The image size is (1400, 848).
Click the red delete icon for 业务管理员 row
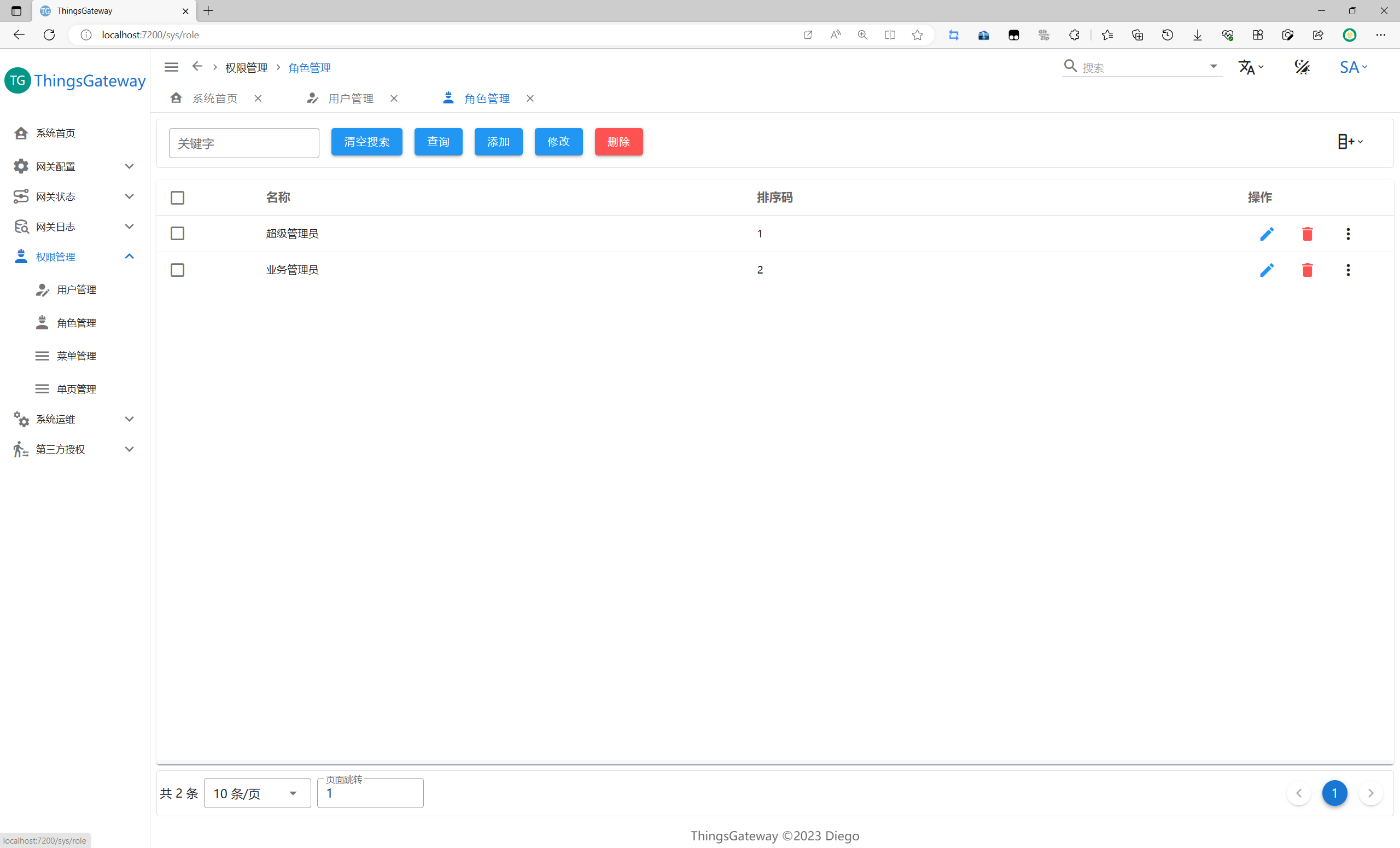click(x=1307, y=270)
